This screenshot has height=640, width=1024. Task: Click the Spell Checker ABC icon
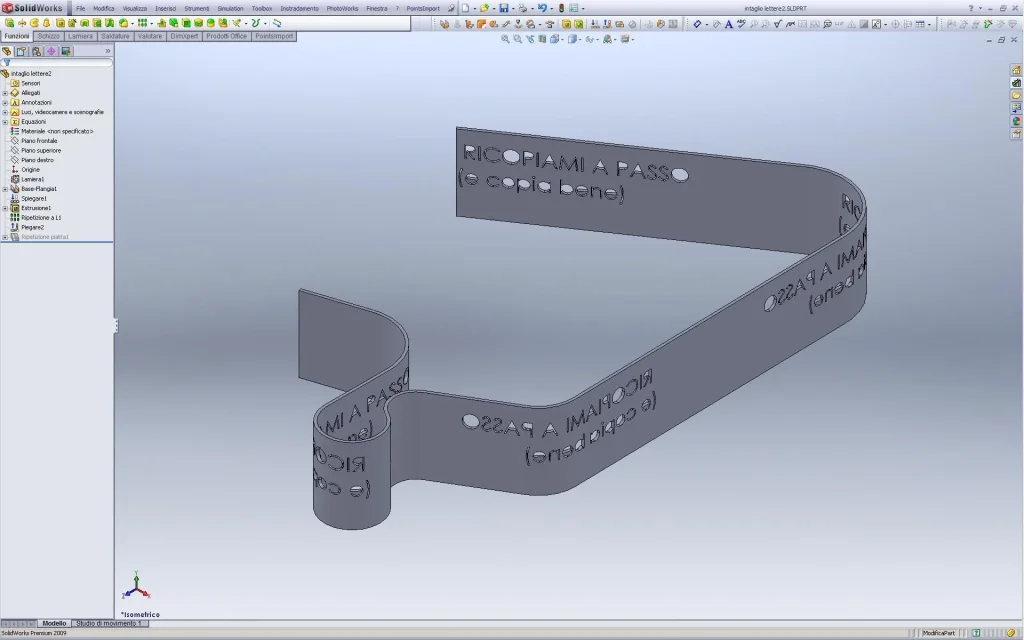tap(741, 24)
